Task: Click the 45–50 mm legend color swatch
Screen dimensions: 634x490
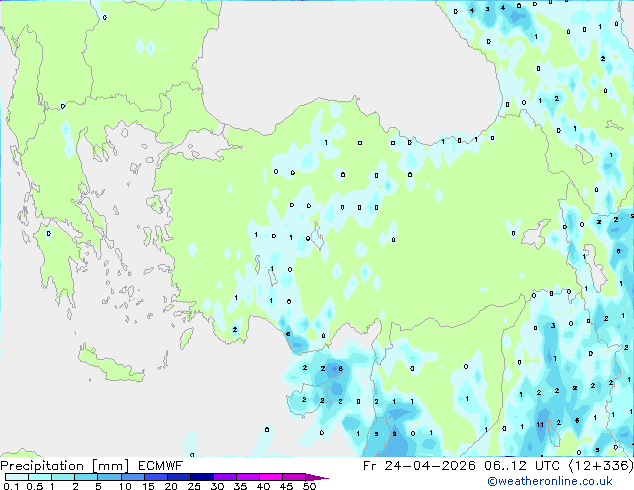Action: [294, 477]
